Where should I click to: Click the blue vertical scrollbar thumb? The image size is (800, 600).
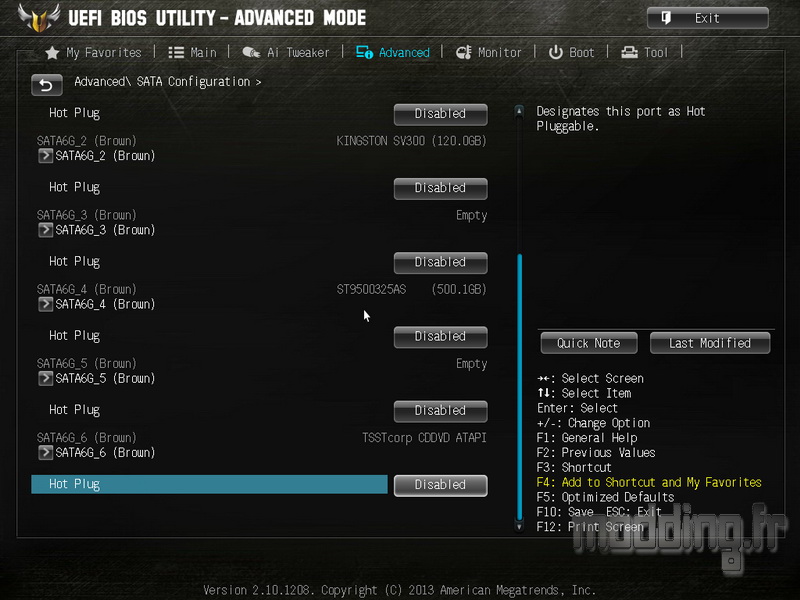pos(519,386)
